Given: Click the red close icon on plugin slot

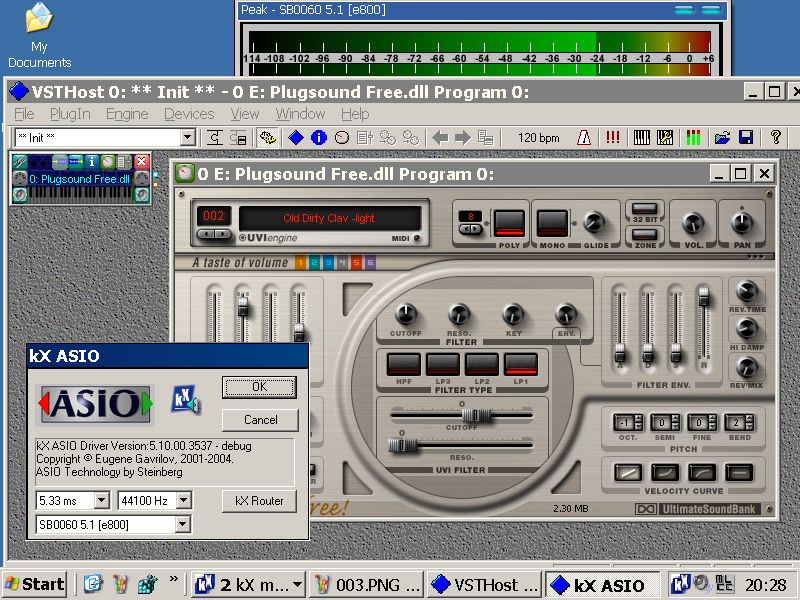Looking at the screenshot, I should click(141, 162).
